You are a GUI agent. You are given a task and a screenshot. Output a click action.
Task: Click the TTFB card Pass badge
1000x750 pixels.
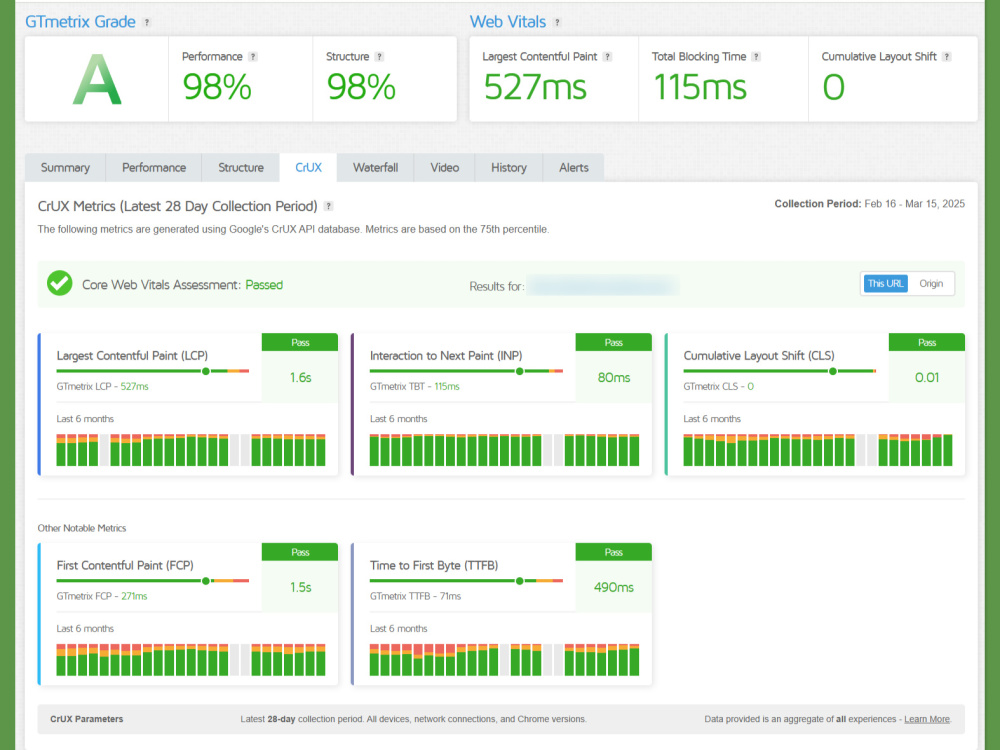click(614, 552)
